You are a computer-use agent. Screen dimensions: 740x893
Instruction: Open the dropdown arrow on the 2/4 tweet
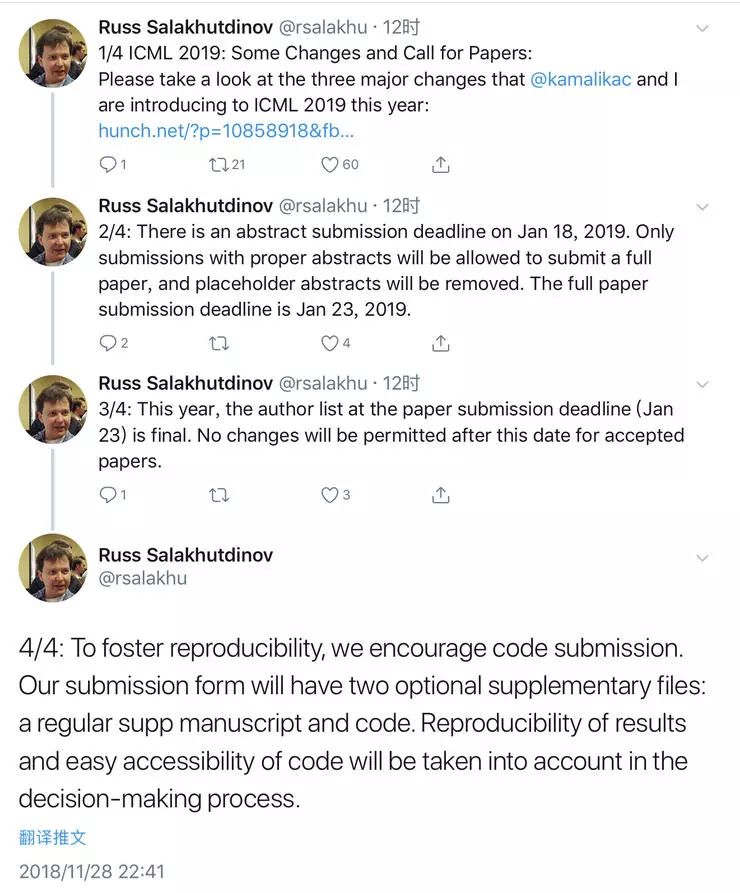point(702,207)
